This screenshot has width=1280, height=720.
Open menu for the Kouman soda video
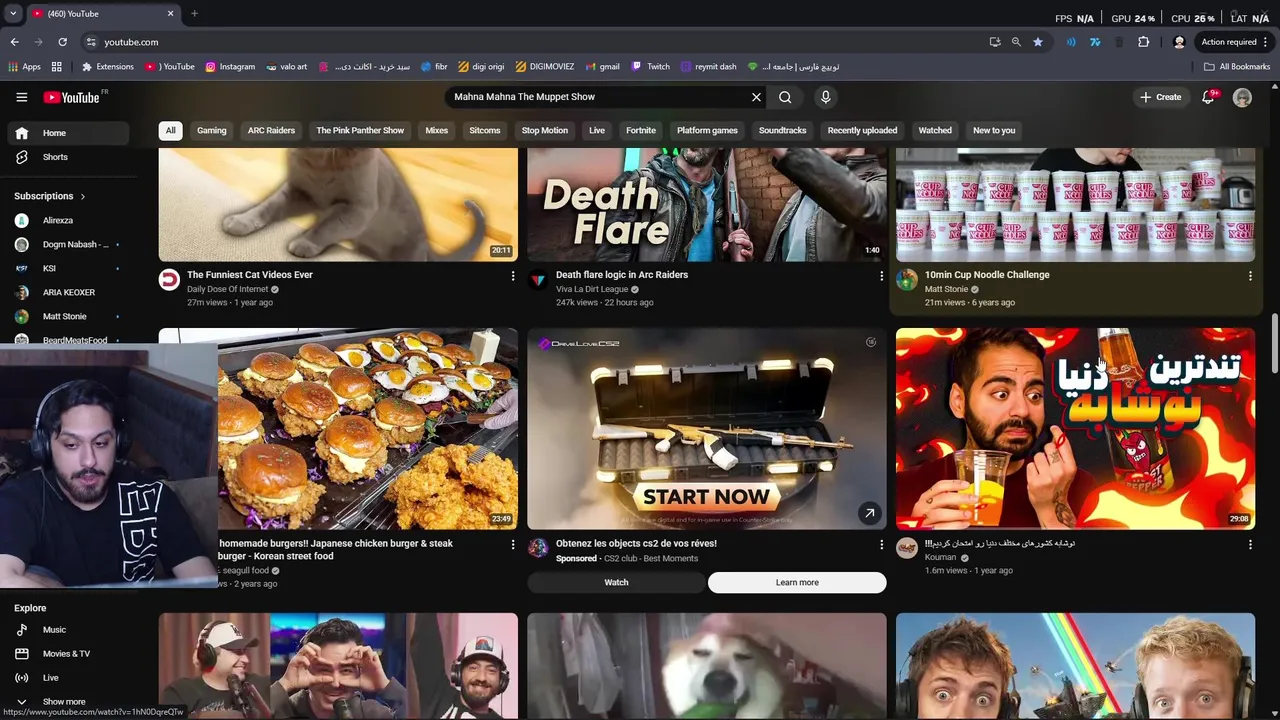tap(1250, 545)
